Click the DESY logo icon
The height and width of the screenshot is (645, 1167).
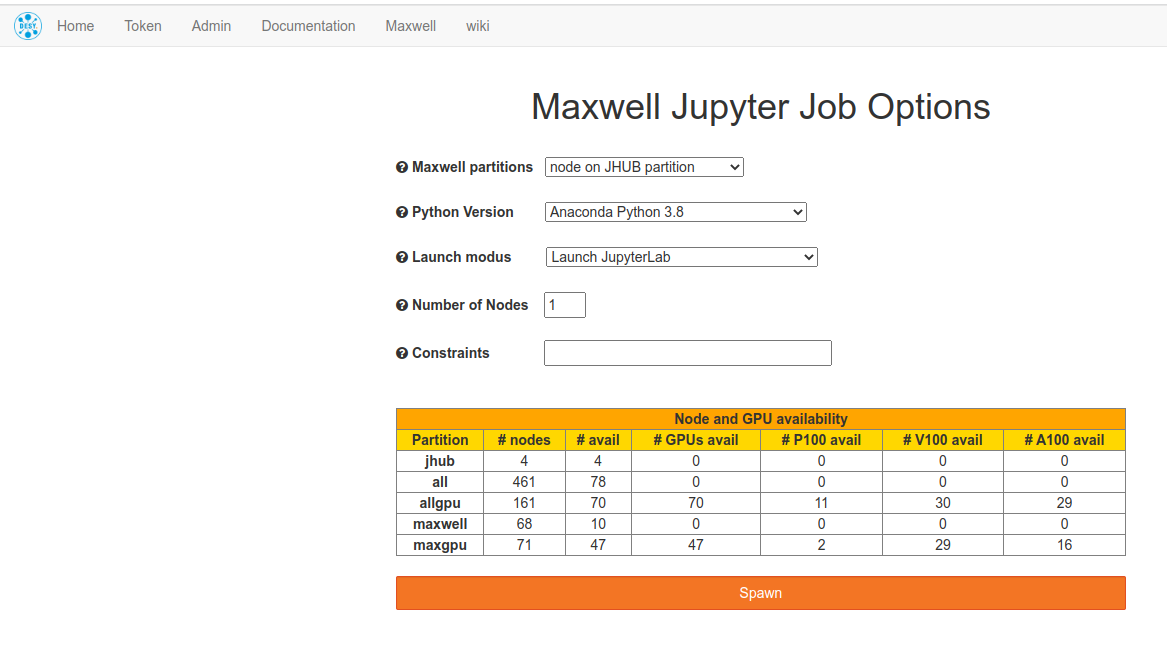click(x=28, y=26)
